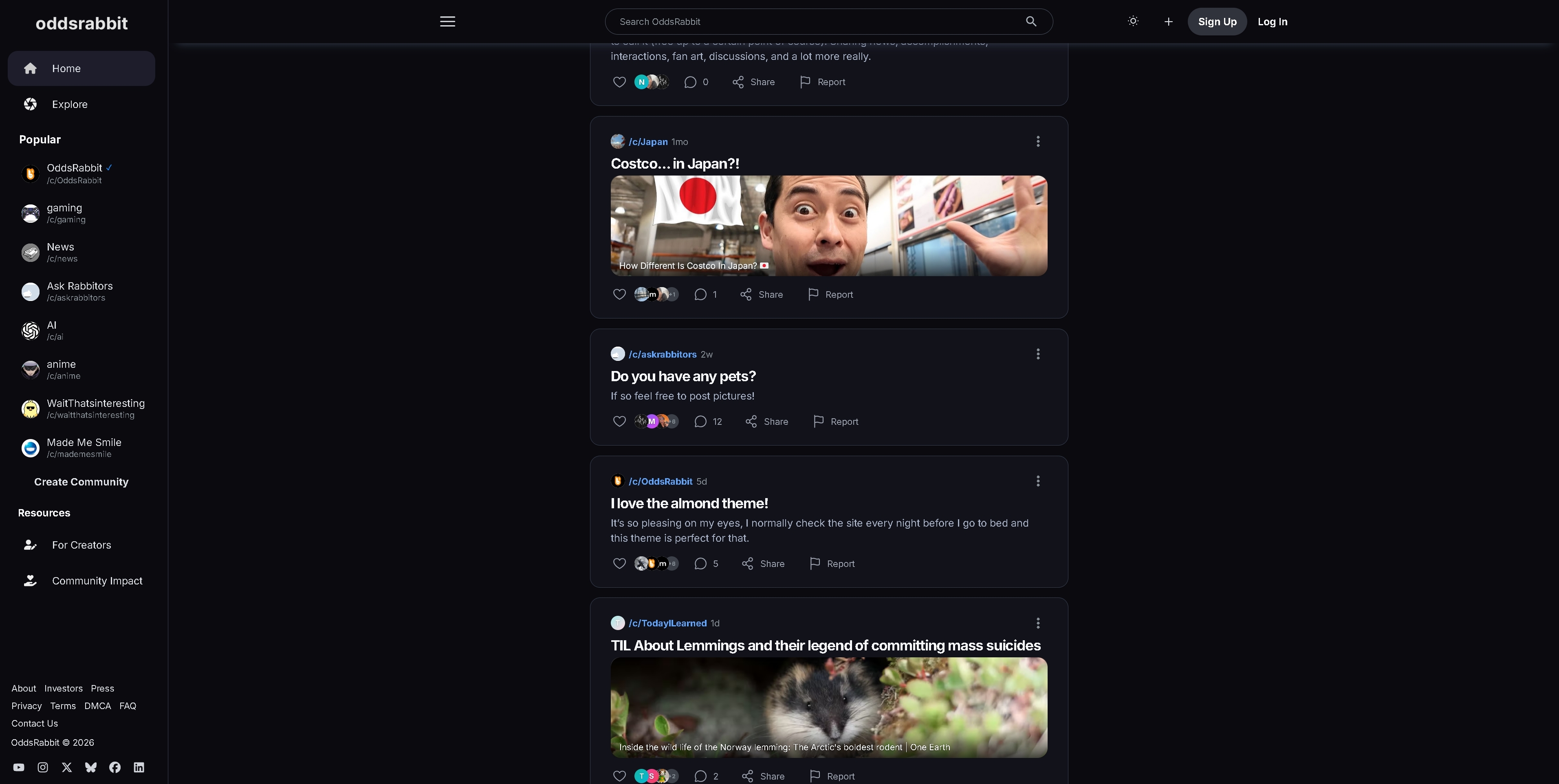Go to Explore in sidebar

tap(69, 104)
